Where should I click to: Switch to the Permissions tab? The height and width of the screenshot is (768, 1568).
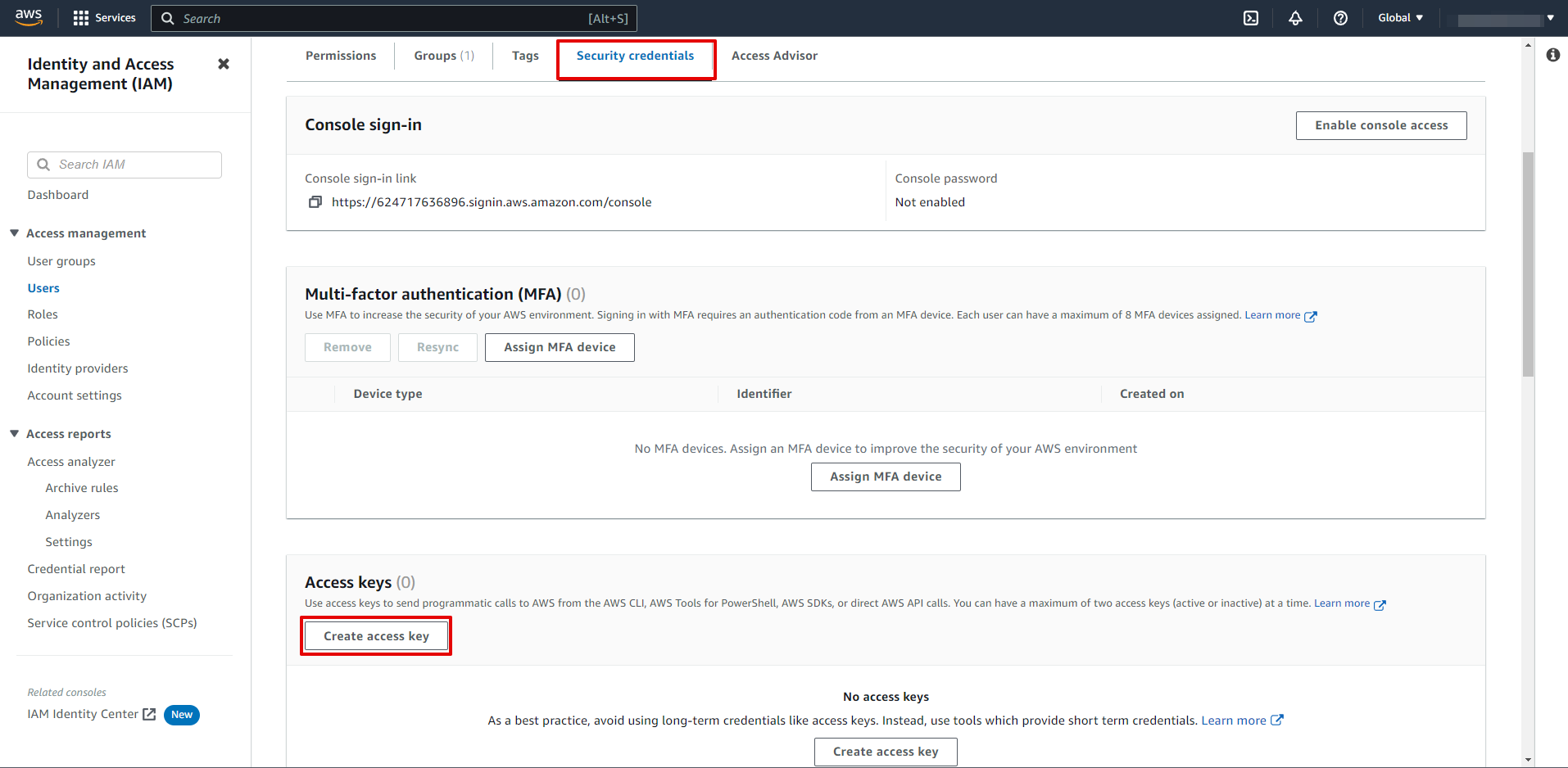pyautogui.click(x=341, y=56)
